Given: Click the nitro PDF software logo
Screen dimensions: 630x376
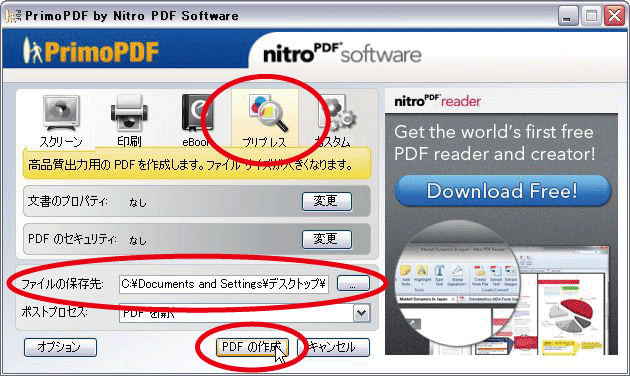Looking at the screenshot, I should pyautogui.click(x=342, y=53).
